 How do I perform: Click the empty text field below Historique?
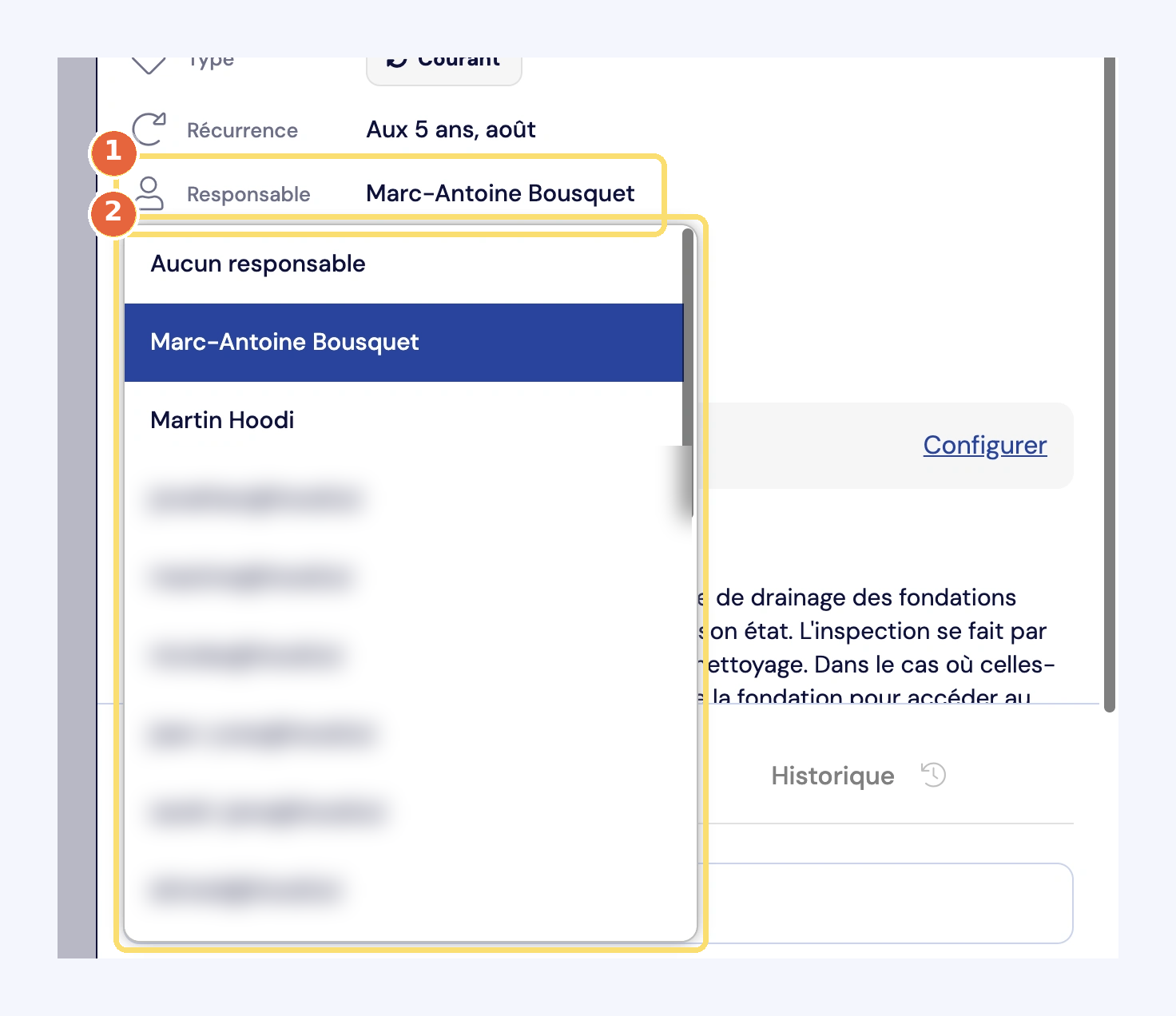click(x=887, y=903)
